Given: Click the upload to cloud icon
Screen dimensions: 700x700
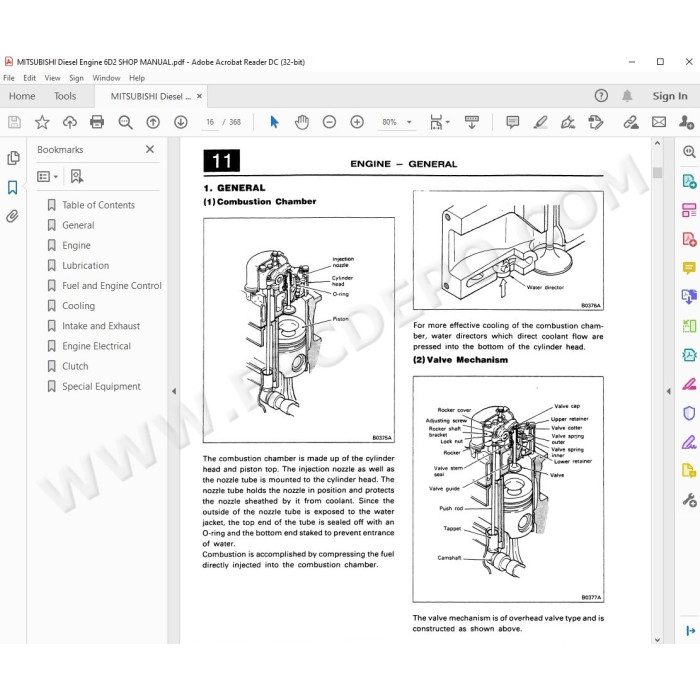Looking at the screenshot, I should tap(70, 122).
